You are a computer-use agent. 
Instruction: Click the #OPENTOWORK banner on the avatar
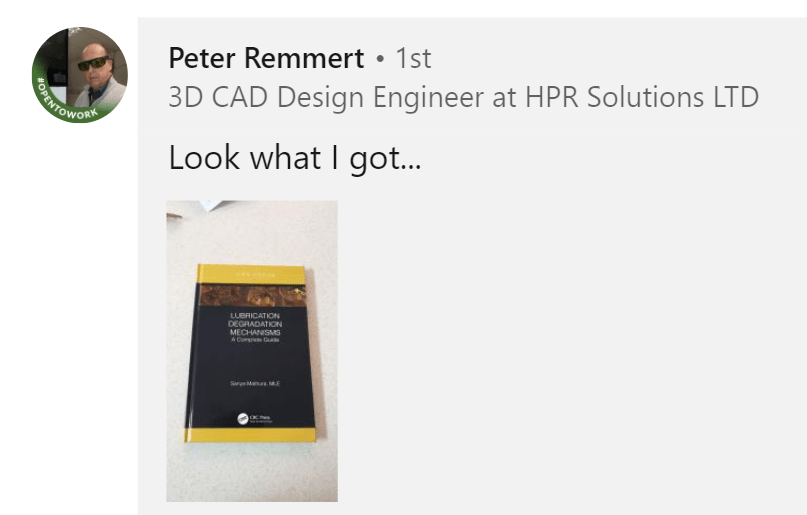[64, 103]
